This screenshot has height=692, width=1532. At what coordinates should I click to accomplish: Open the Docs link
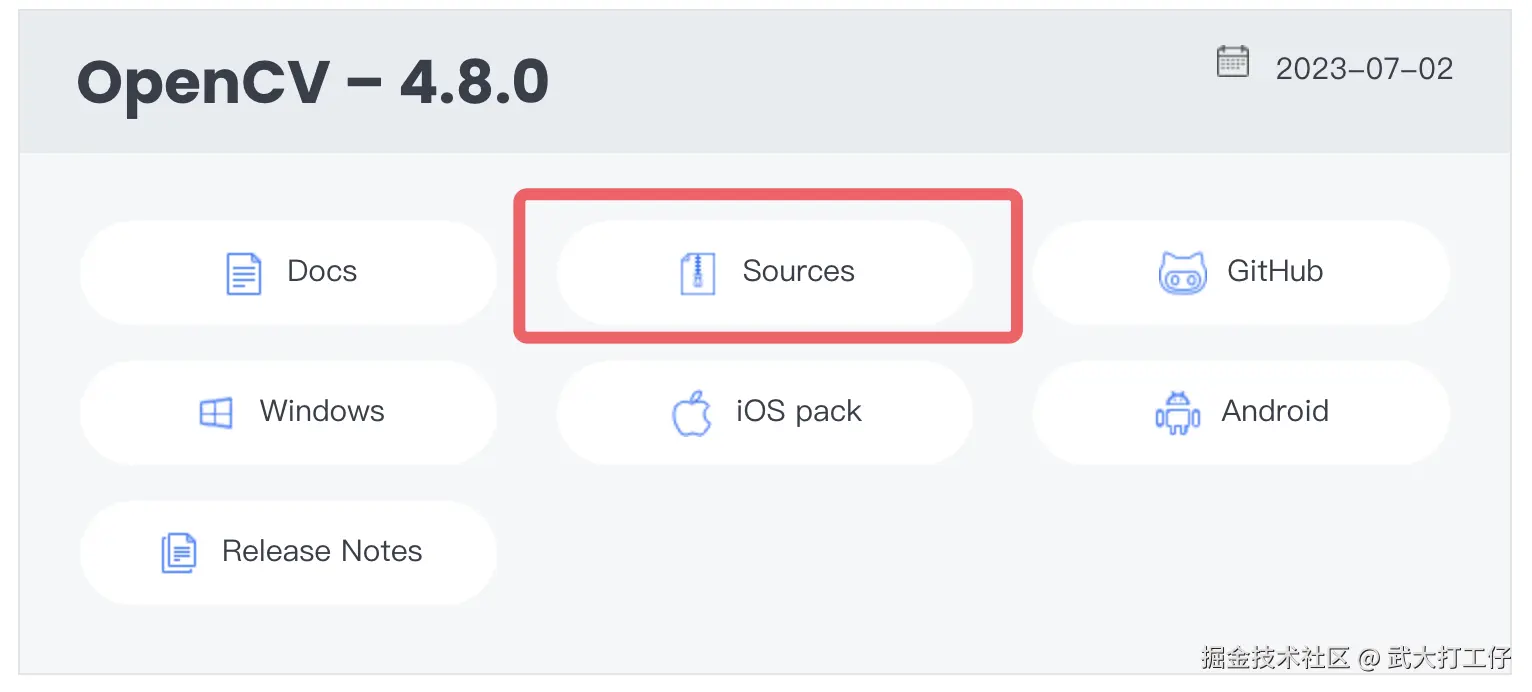click(288, 272)
